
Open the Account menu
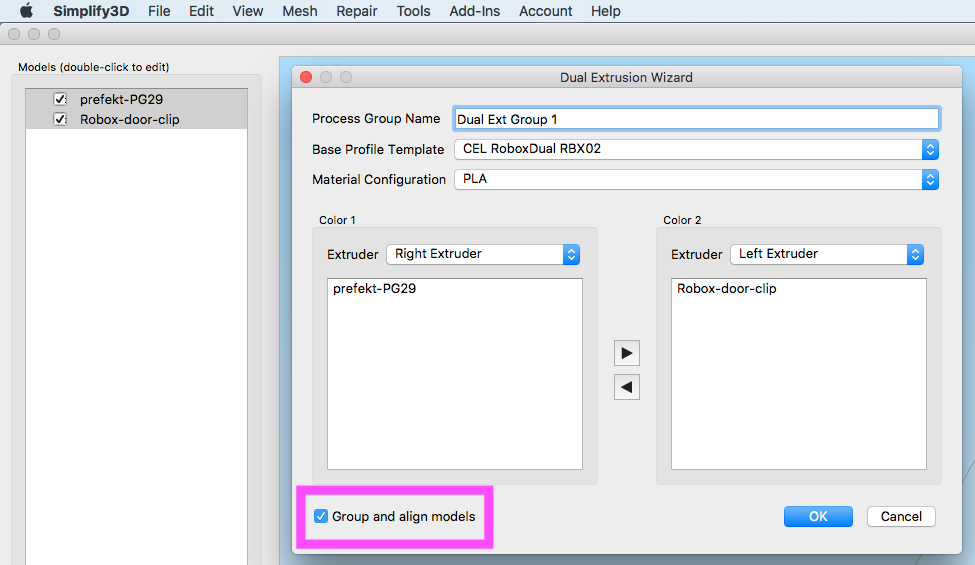(545, 11)
